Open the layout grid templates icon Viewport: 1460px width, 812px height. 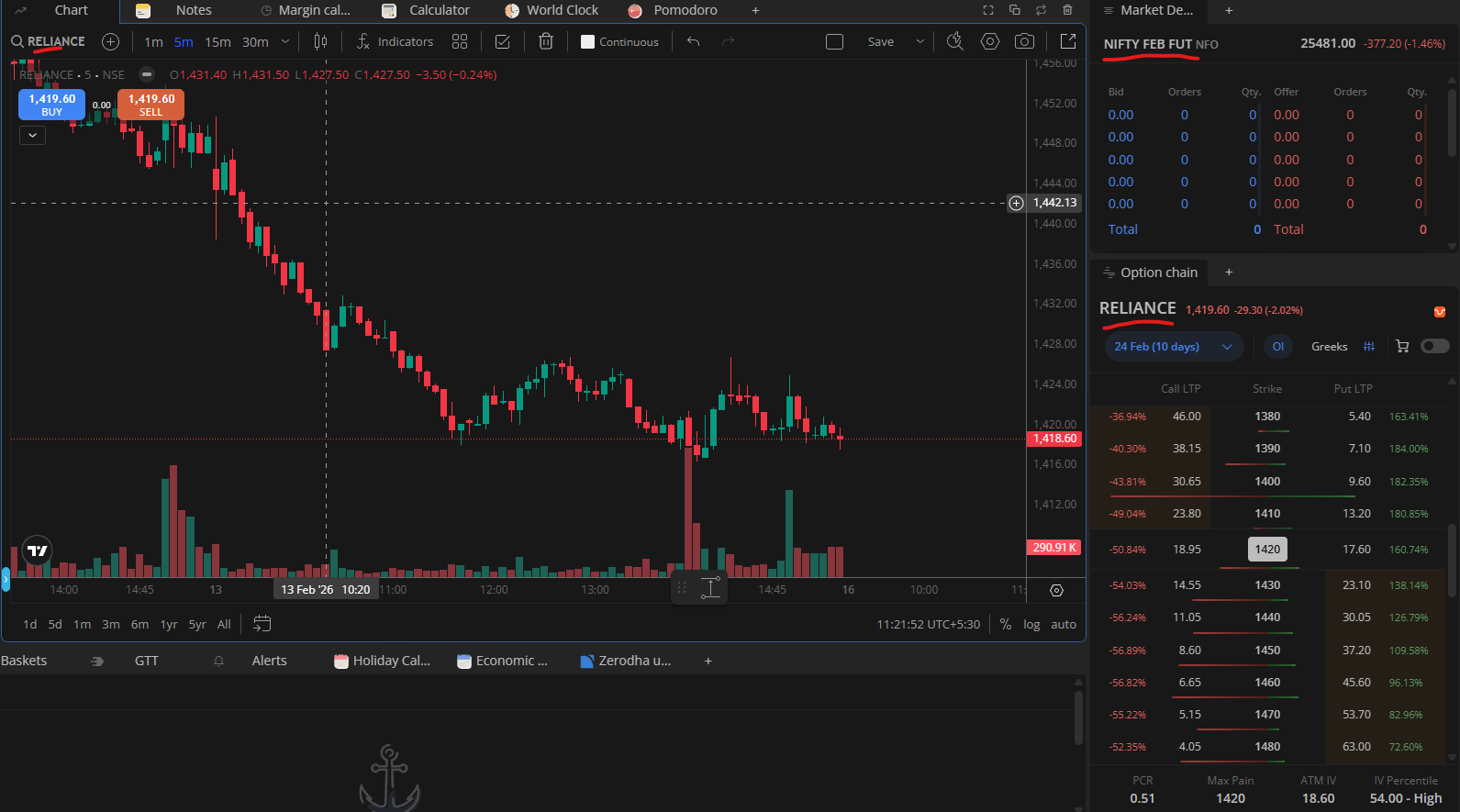pyautogui.click(x=460, y=41)
